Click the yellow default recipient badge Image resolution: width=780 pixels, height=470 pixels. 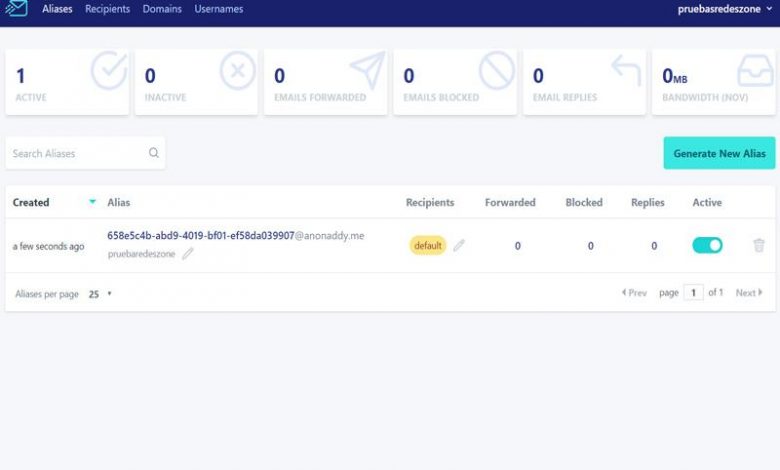pos(428,245)
